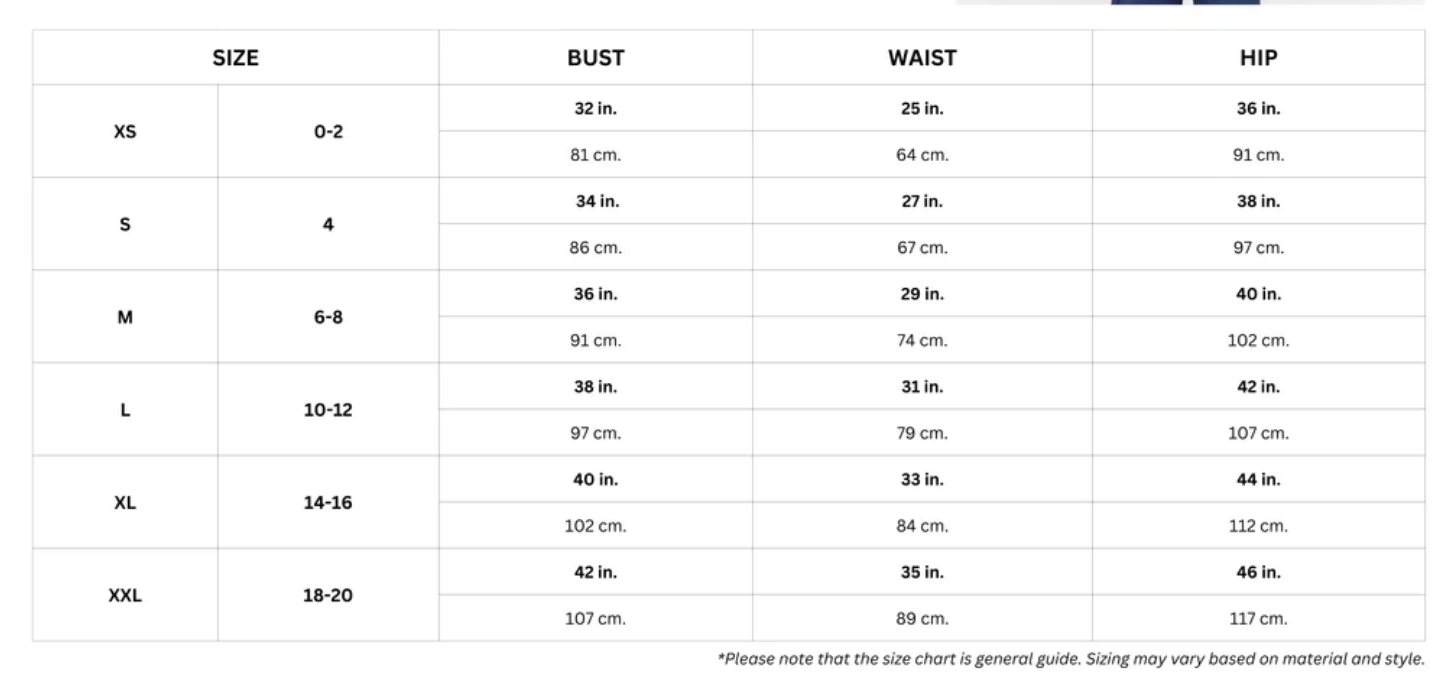The width and height of the screenshot is (1442, 684).
Task: Click the M size label
Action: [125, 317]
